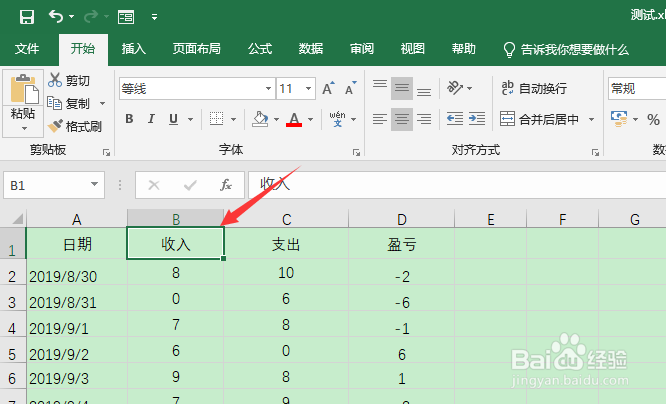Click the 自动换行 wrap text button
The width and height of the screenshot is (666, 404).
[x=534, y=88]
